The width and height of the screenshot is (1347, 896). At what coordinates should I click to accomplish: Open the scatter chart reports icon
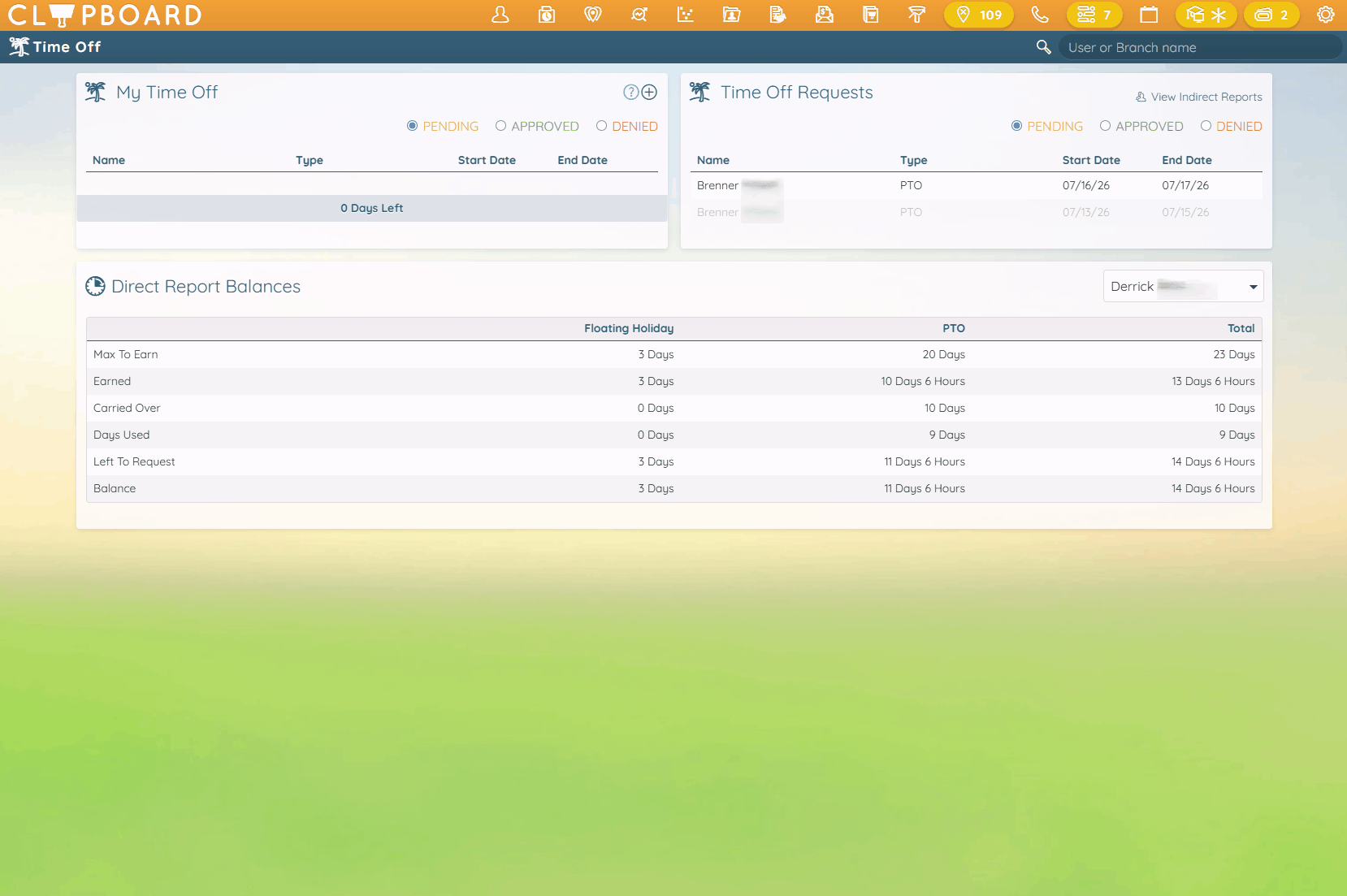click(x=686, y=15)
